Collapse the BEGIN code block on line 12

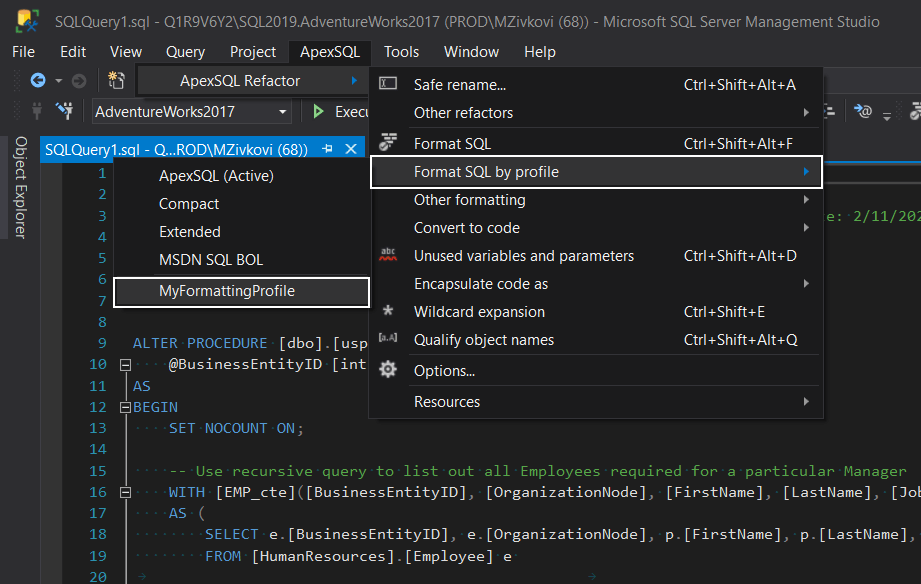[127, 406]
